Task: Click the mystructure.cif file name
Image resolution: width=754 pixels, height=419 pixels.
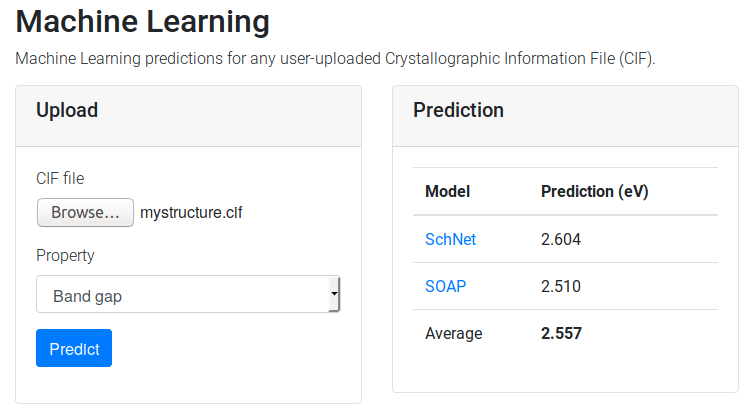Action: point(191,212)
